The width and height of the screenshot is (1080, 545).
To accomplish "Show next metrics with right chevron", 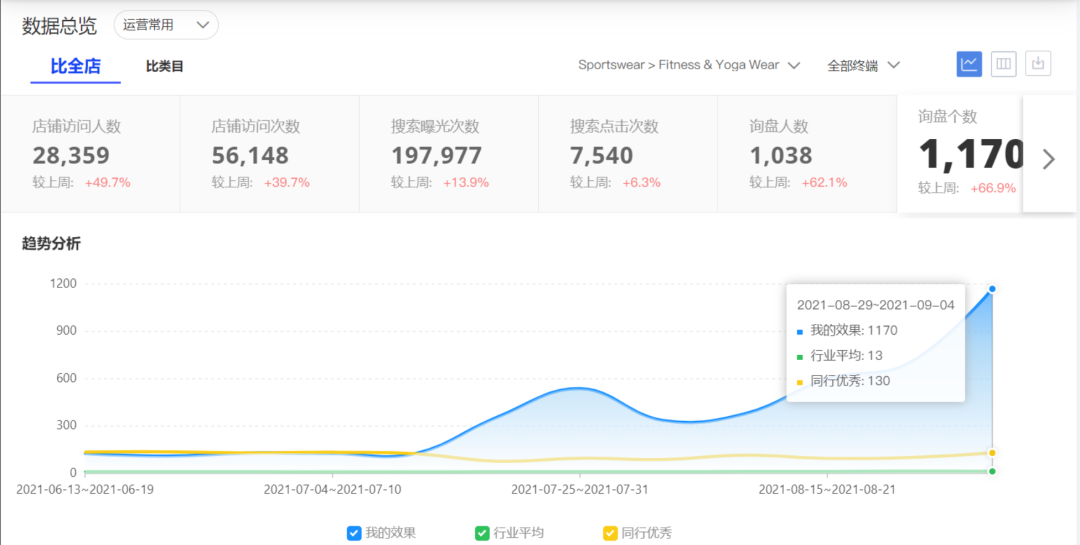I will [x=1048, y=159].
